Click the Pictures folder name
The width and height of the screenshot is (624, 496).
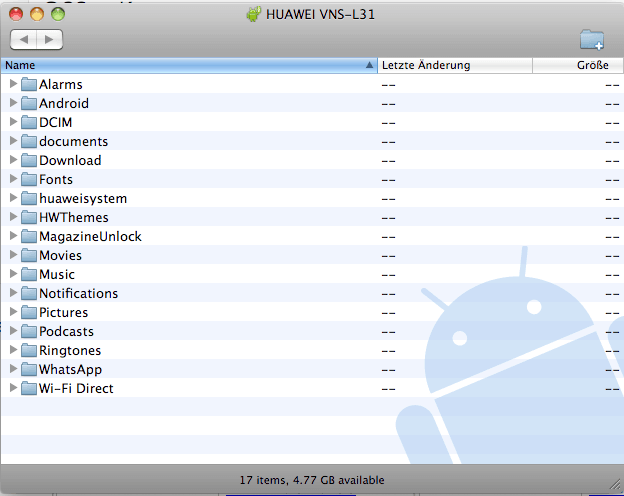[x=64, y=312]
